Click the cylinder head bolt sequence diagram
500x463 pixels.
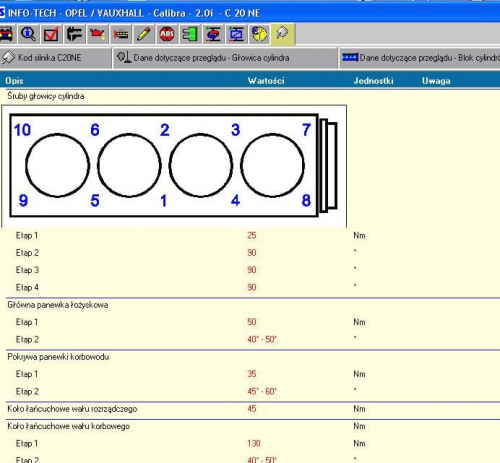click(x=174, y=166)
